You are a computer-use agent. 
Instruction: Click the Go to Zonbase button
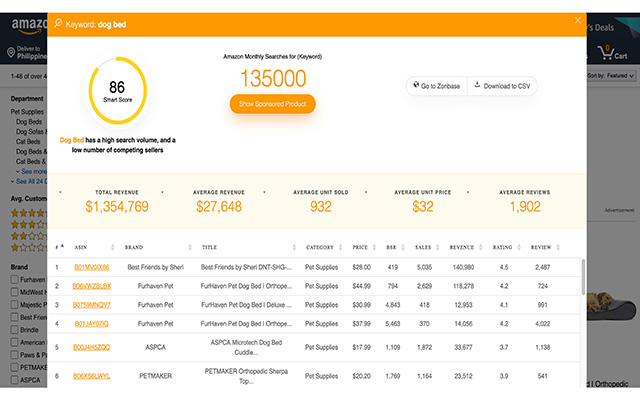436,86
